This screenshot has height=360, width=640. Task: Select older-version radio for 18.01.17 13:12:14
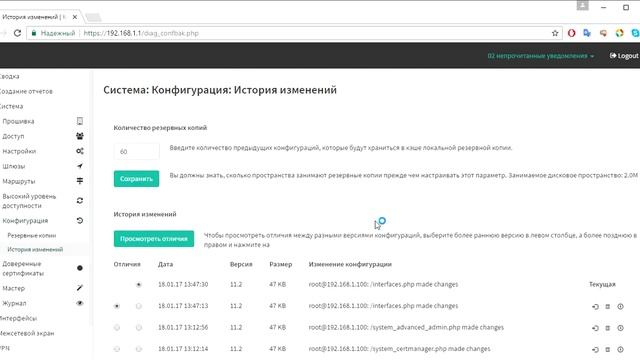117,349
